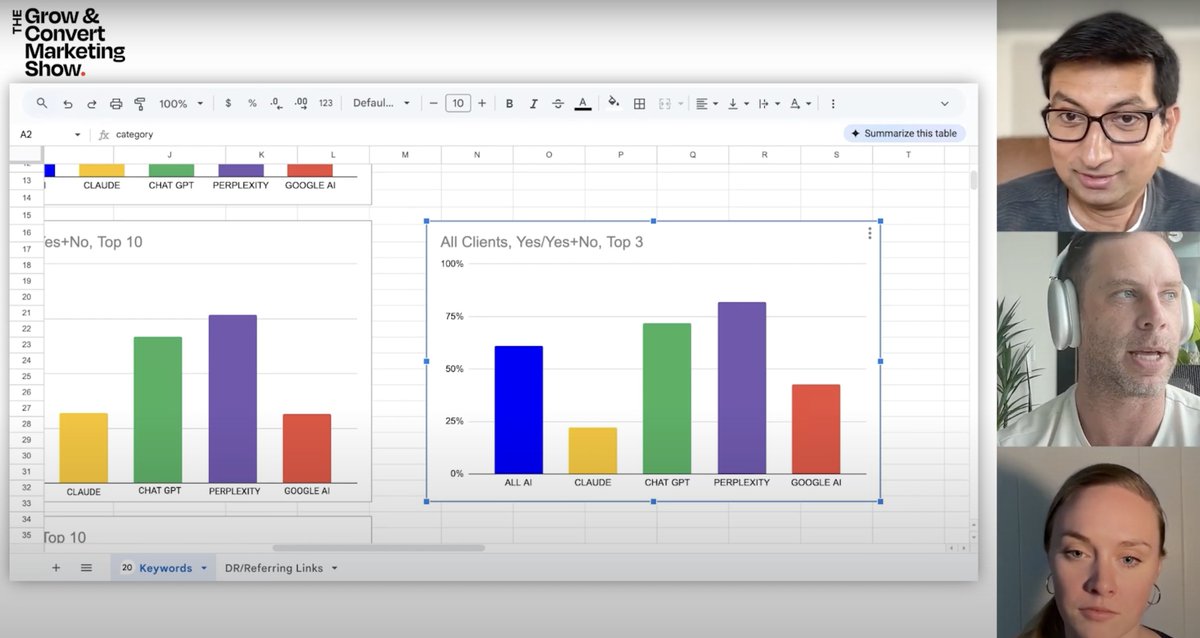This screenshot has height=638, width=1200.
Task: Click the Print icon
Action: pos(116,104)
